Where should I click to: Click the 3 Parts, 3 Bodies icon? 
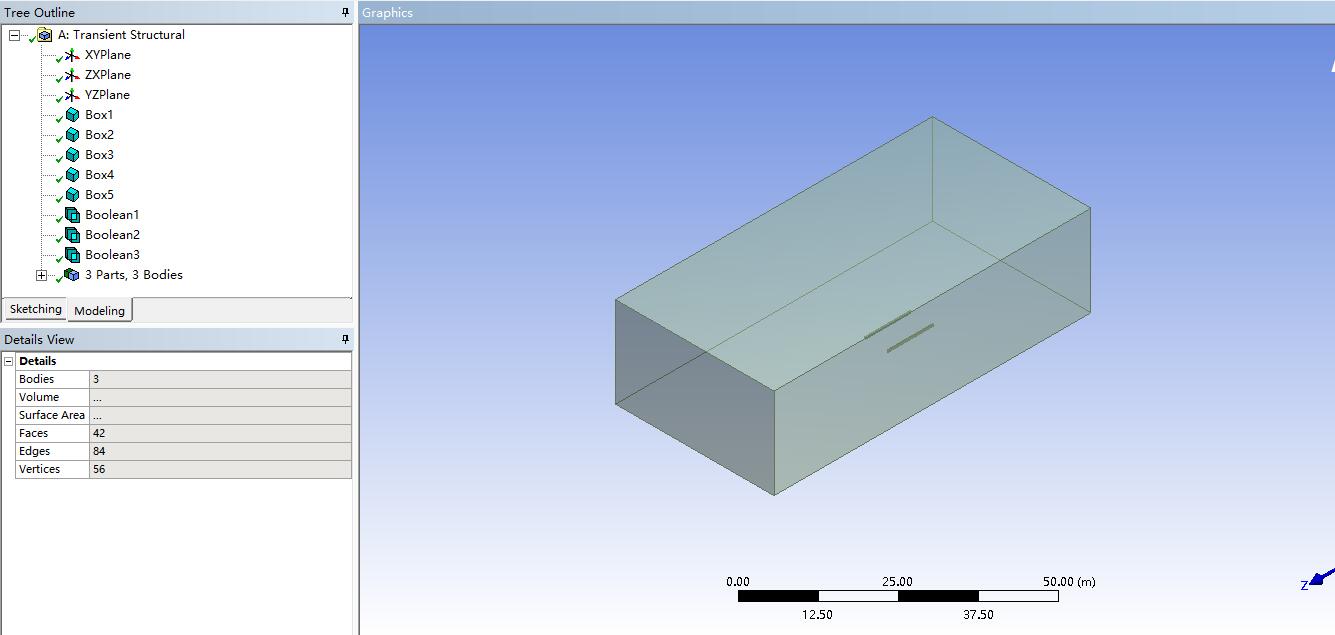click(72, 275)
